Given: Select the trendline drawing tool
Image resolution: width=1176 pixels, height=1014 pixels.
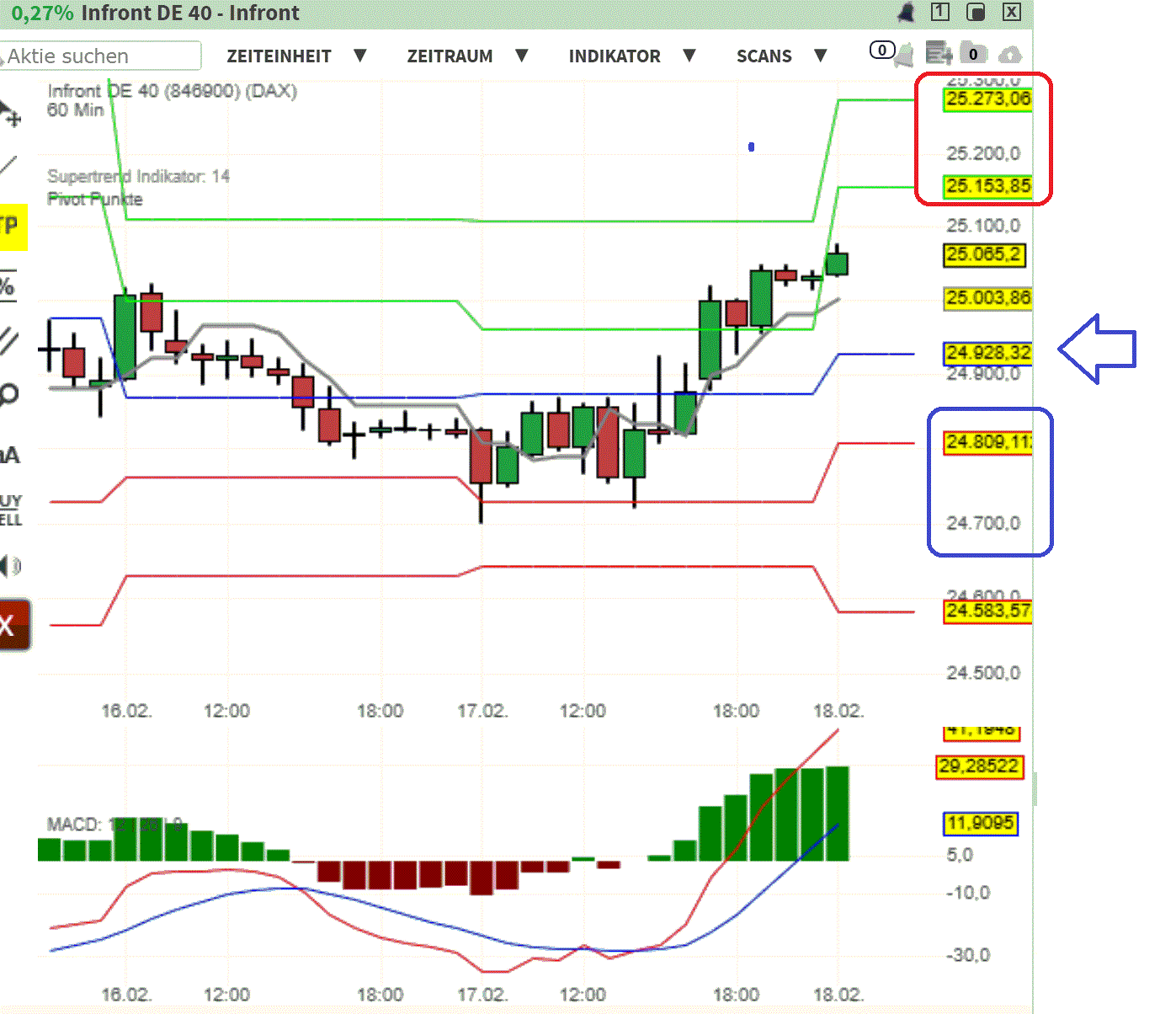Looking at the screenshot, I should pos(8,165).
